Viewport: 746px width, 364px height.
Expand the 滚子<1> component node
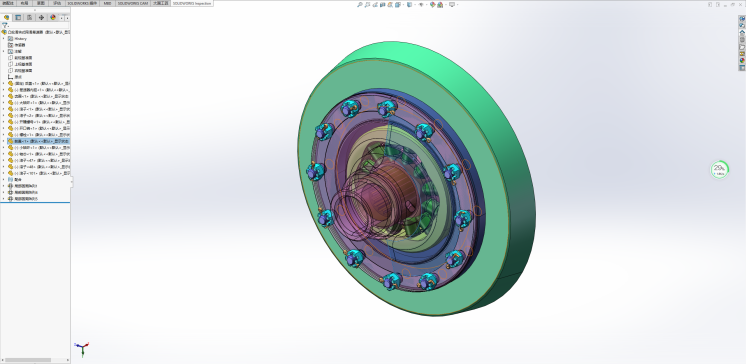4,109
